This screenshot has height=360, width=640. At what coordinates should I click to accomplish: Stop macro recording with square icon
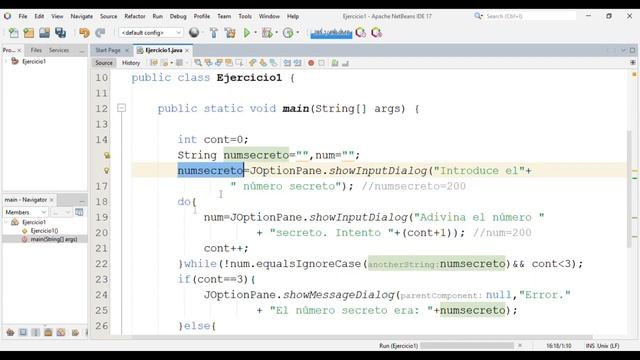[322, 63]
